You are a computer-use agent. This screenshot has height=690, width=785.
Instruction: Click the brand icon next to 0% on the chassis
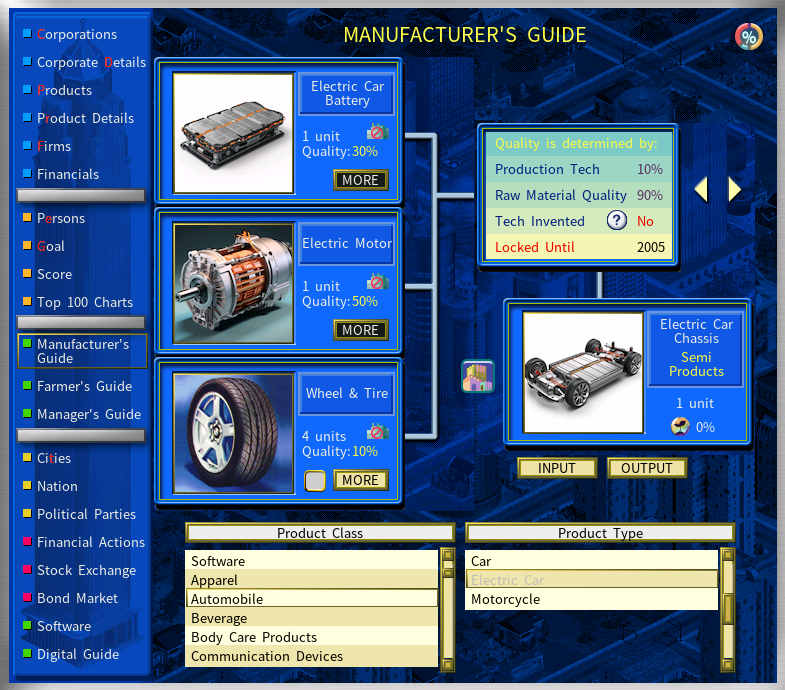[x=680, y=427]
